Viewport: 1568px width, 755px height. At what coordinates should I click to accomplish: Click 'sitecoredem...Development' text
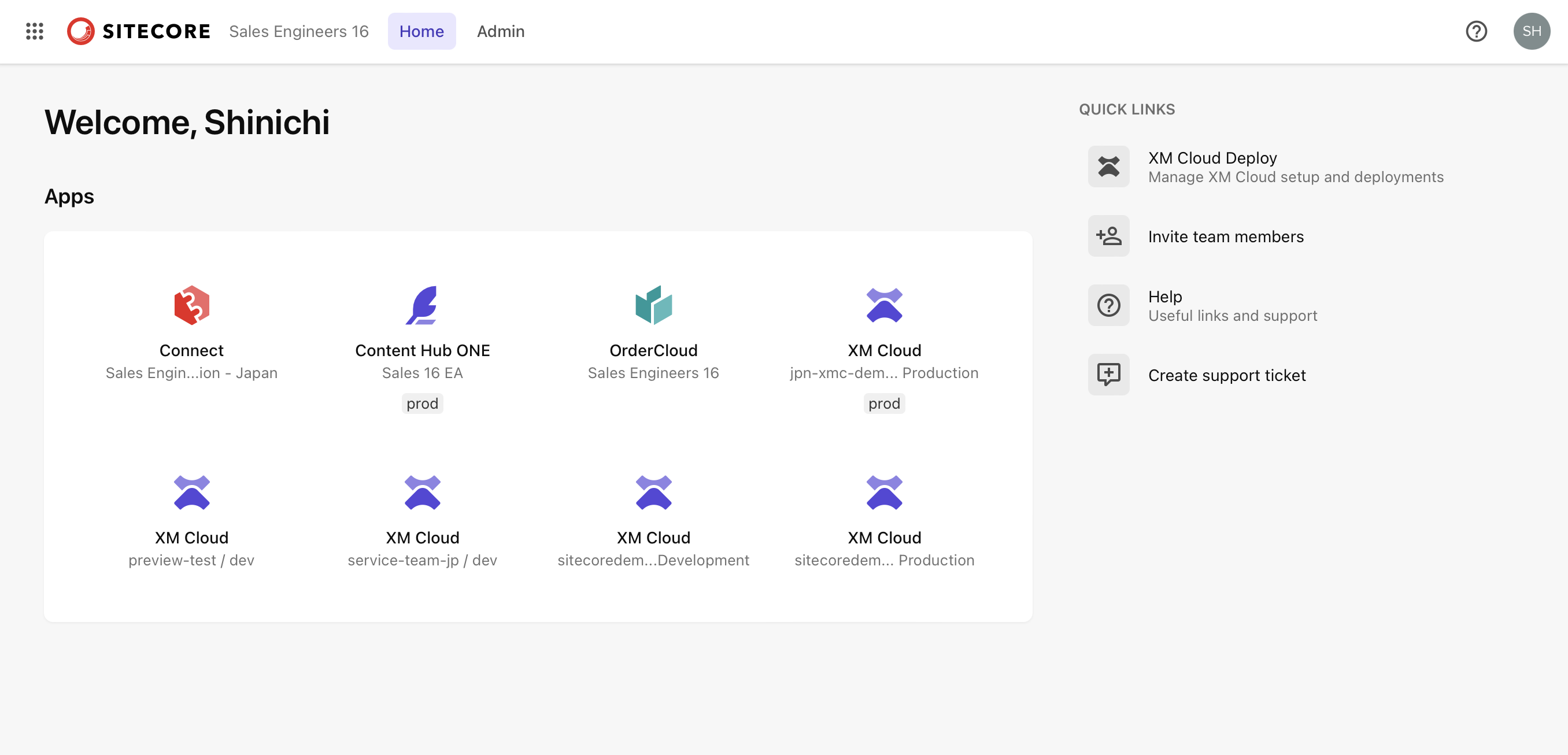point(653,560)
